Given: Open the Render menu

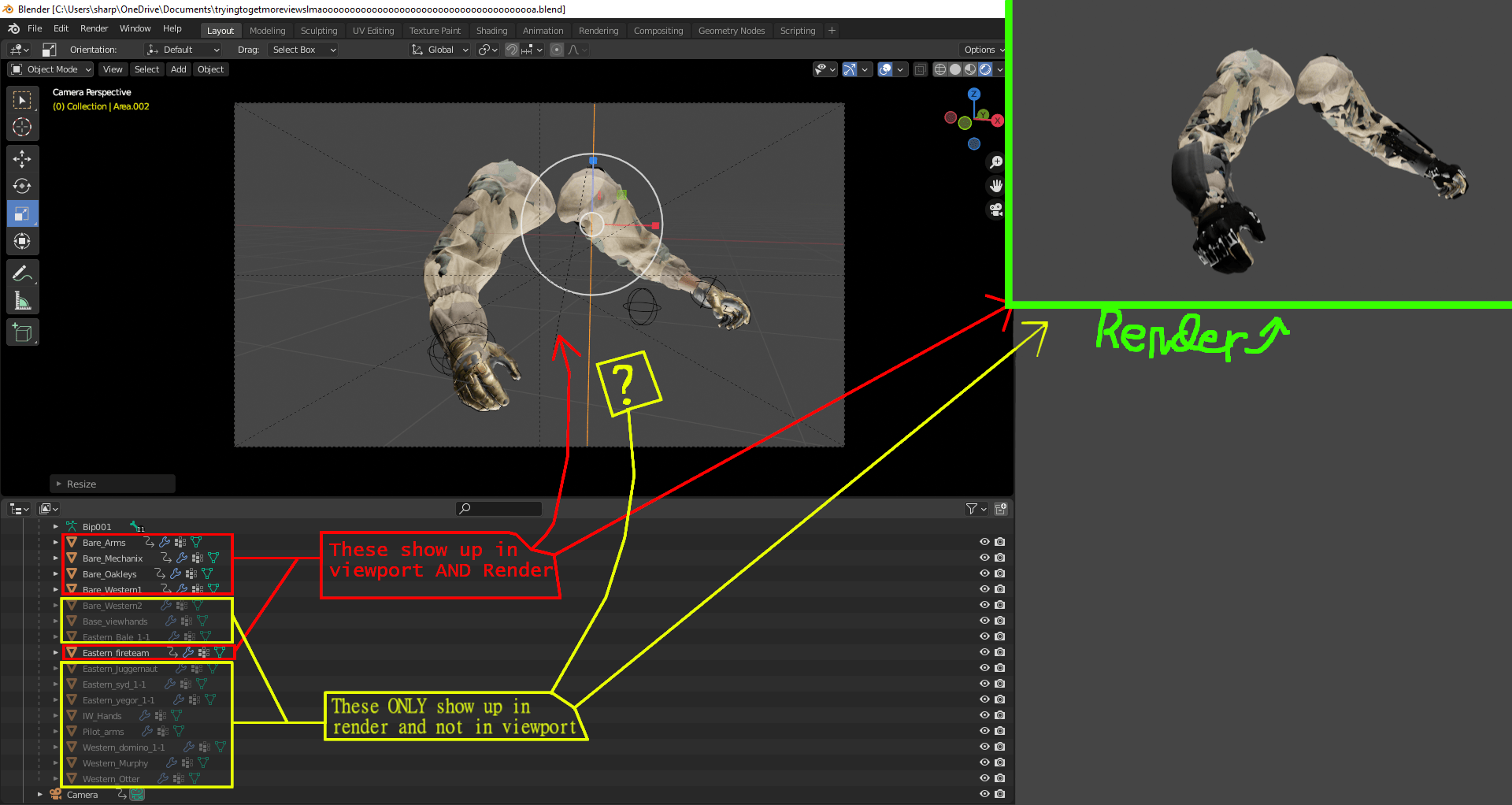Looking at the screenshot, I should [94, 28].
